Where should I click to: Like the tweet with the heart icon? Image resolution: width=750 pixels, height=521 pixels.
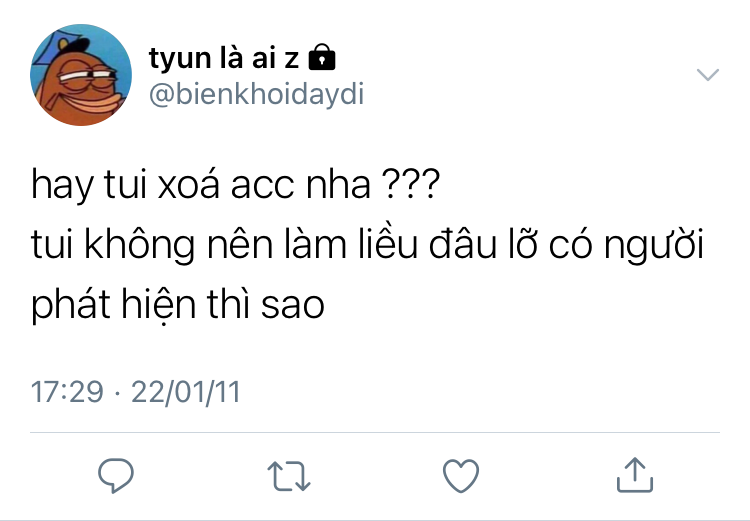461,476
